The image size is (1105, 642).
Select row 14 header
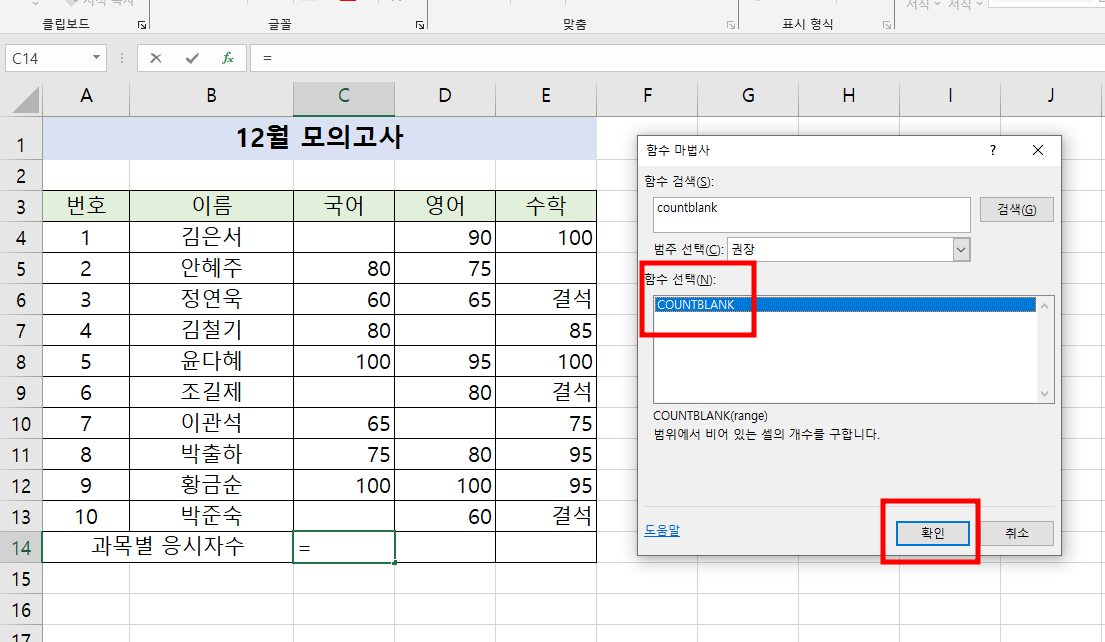pos(21,548)
